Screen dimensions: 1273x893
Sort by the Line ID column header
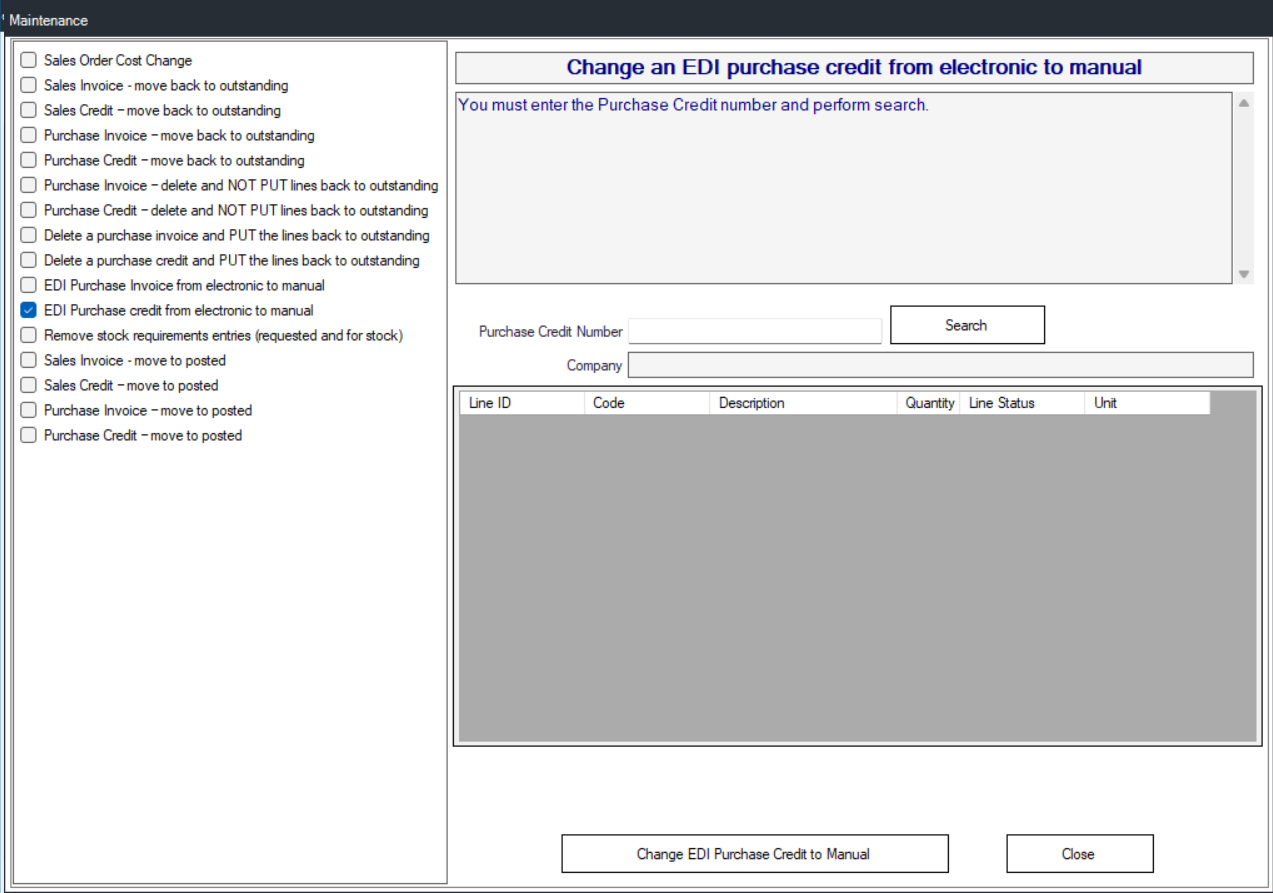click(x=522, y=403)
